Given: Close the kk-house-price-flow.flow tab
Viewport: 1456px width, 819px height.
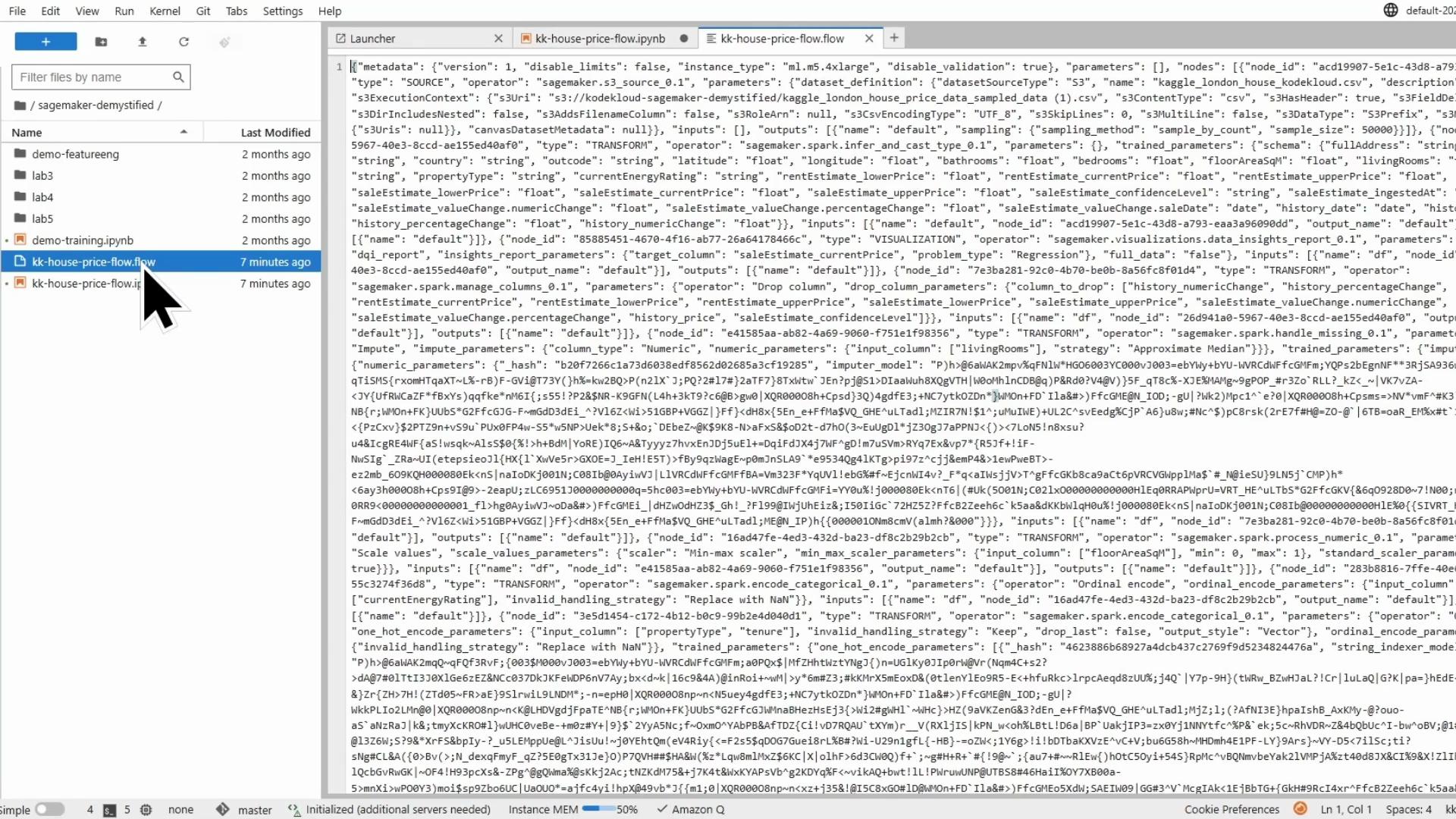Looking at the screenshot, I should (x=869, y=39).
